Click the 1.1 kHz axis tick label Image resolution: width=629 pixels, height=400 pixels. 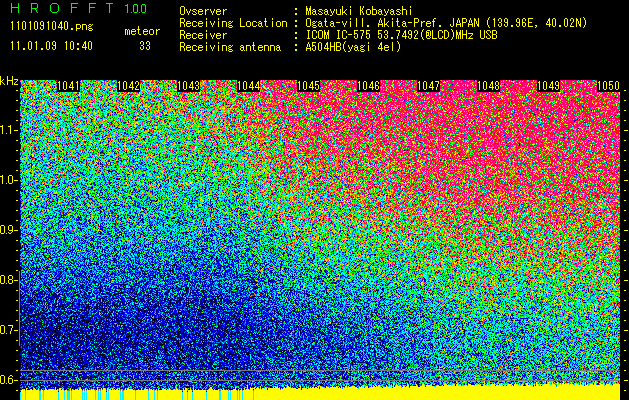tap(8, 130)
